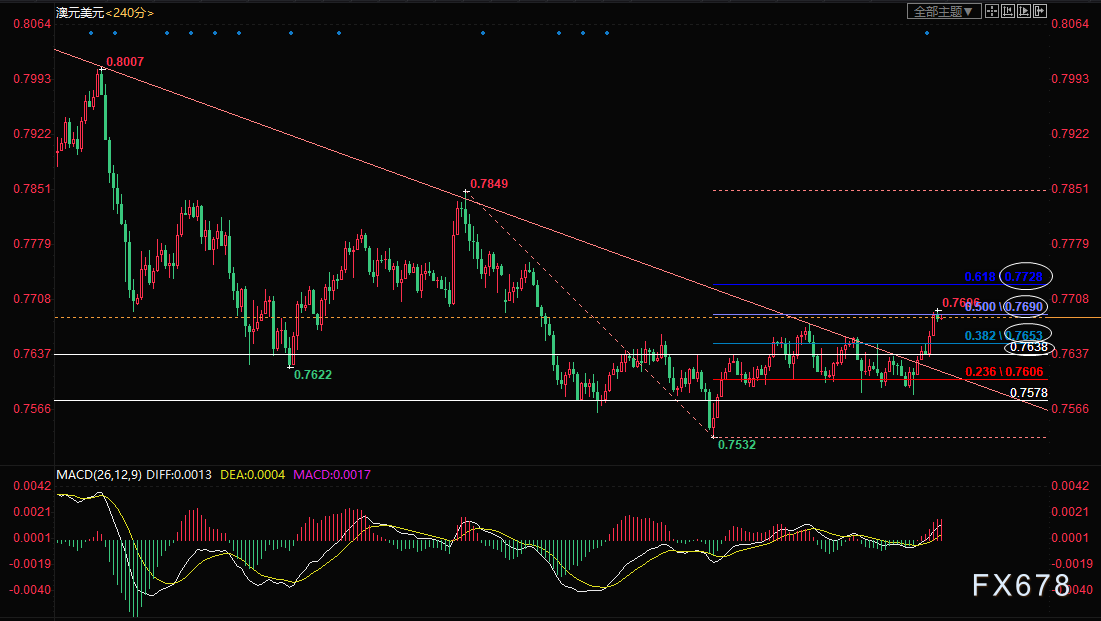Click the 0.7622 low price marker
Viewport: 1101px width, 621px height.
(x=312, y=375)
